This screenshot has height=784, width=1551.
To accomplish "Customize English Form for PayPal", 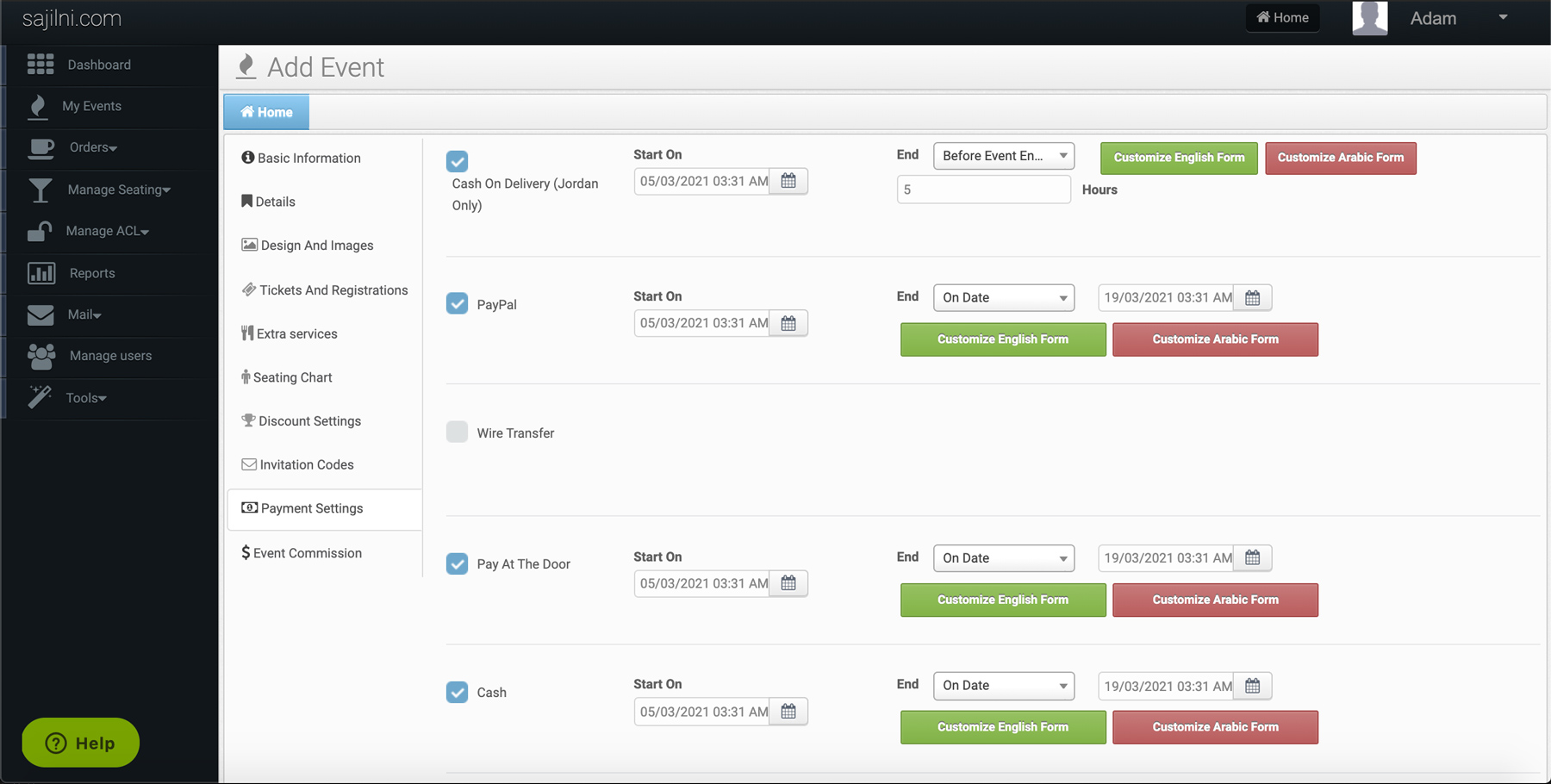I will [1003, 339].
